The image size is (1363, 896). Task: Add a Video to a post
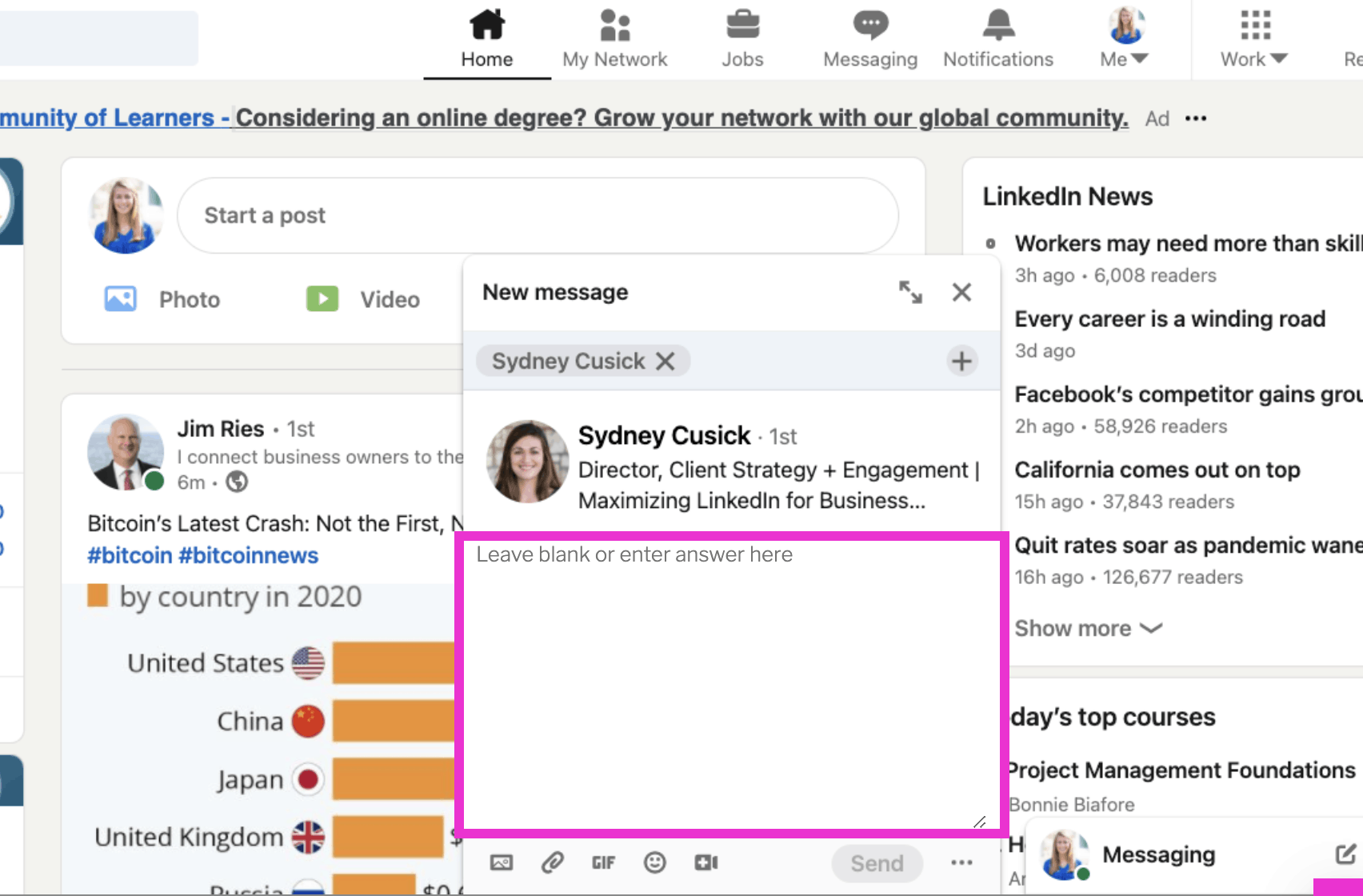[x=363, y=299]
